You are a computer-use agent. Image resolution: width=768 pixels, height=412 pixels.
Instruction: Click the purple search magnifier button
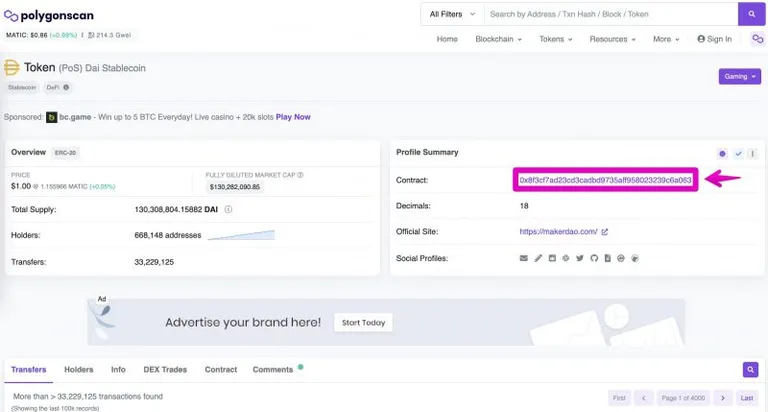point(751,14)
